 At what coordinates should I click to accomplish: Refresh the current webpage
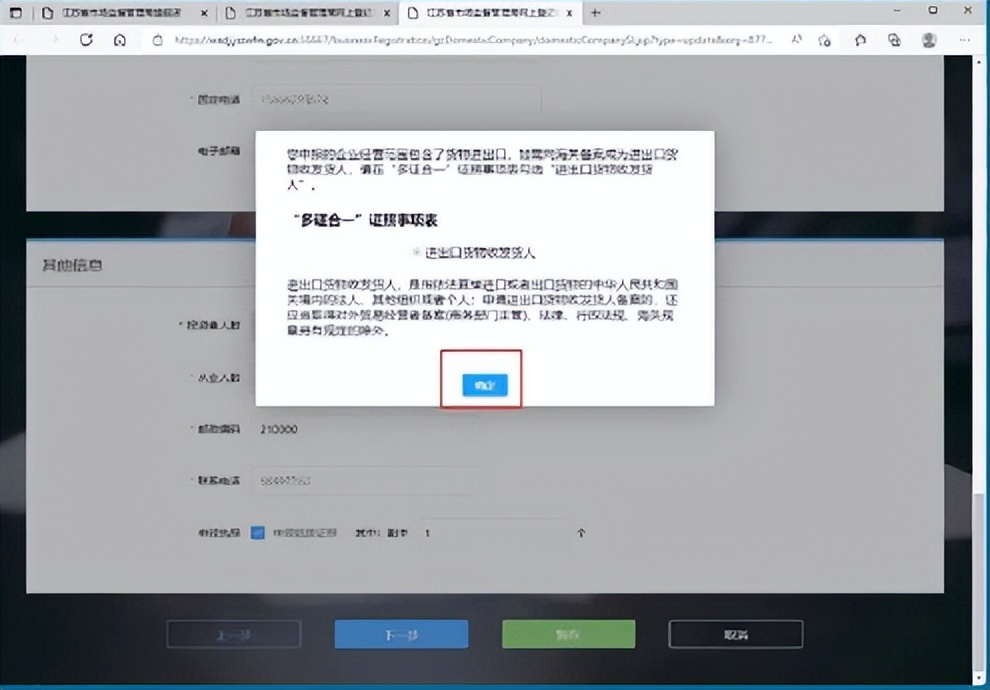(86, 40)
